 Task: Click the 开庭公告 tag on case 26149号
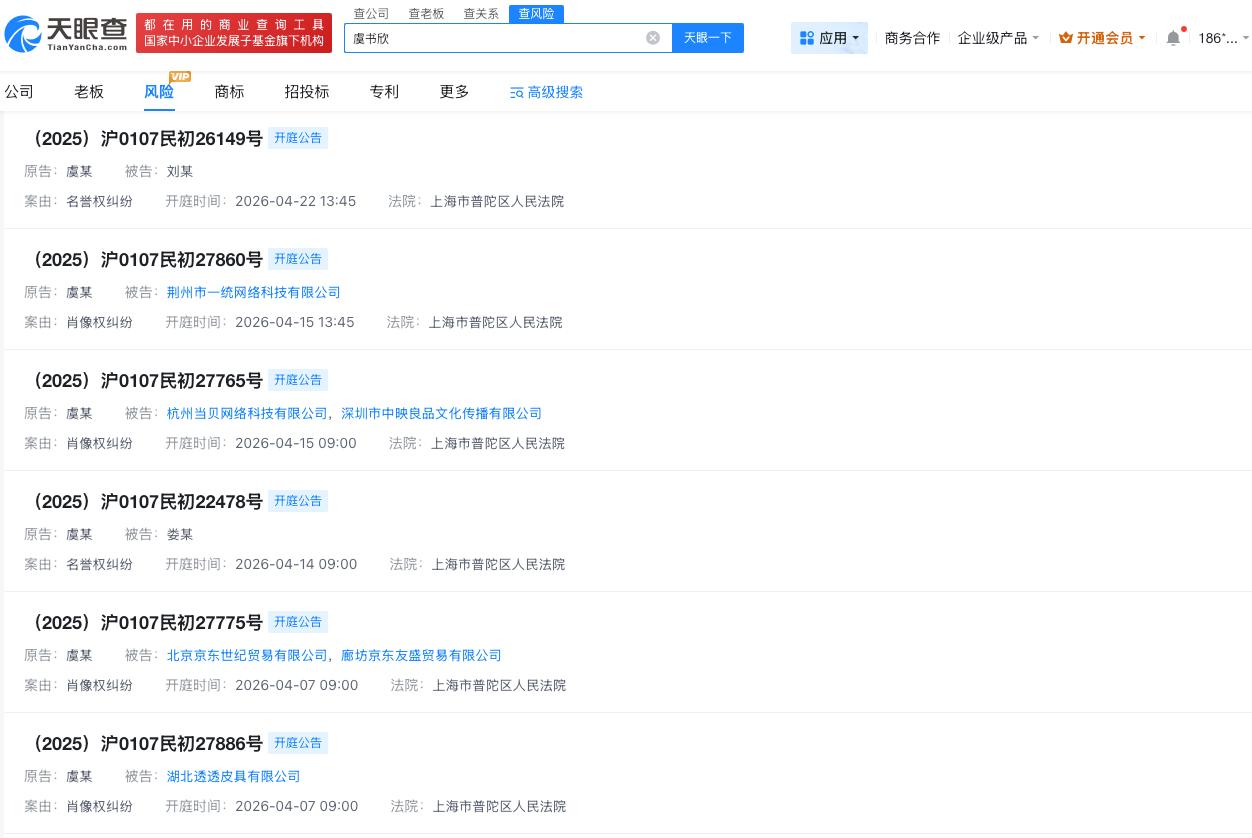click(298, 138)
